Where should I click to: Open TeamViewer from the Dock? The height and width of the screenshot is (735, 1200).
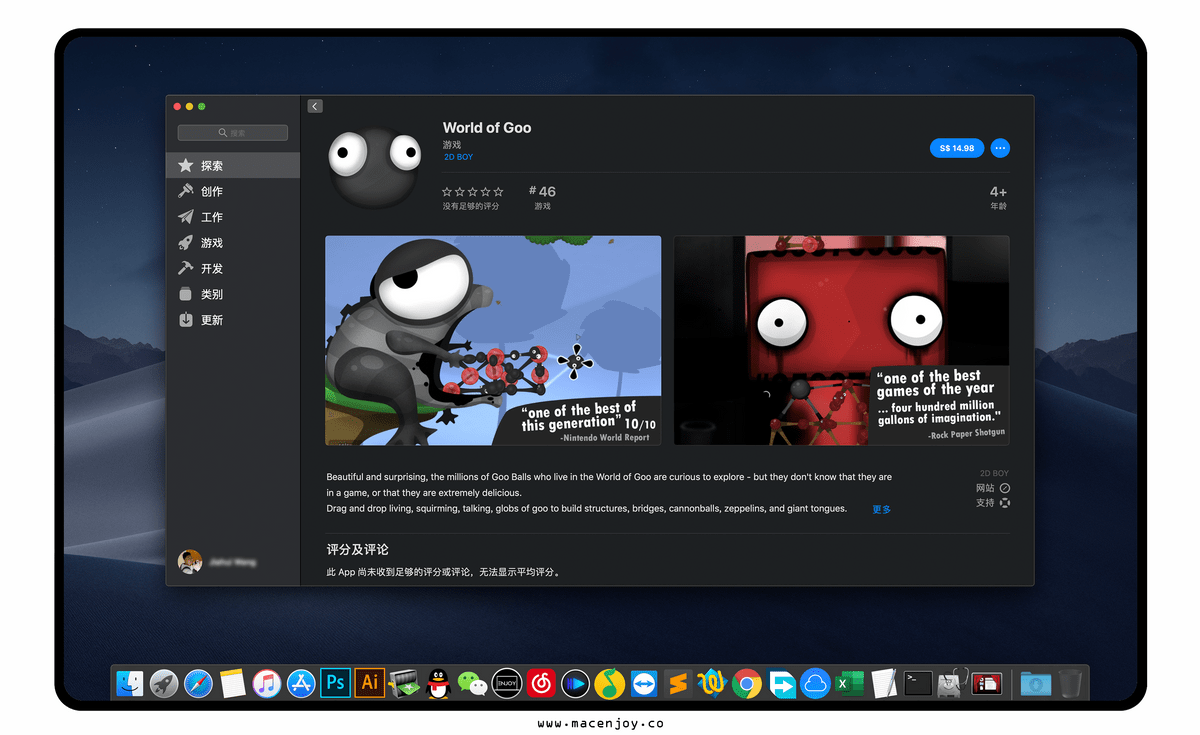(x=644, y=683)
